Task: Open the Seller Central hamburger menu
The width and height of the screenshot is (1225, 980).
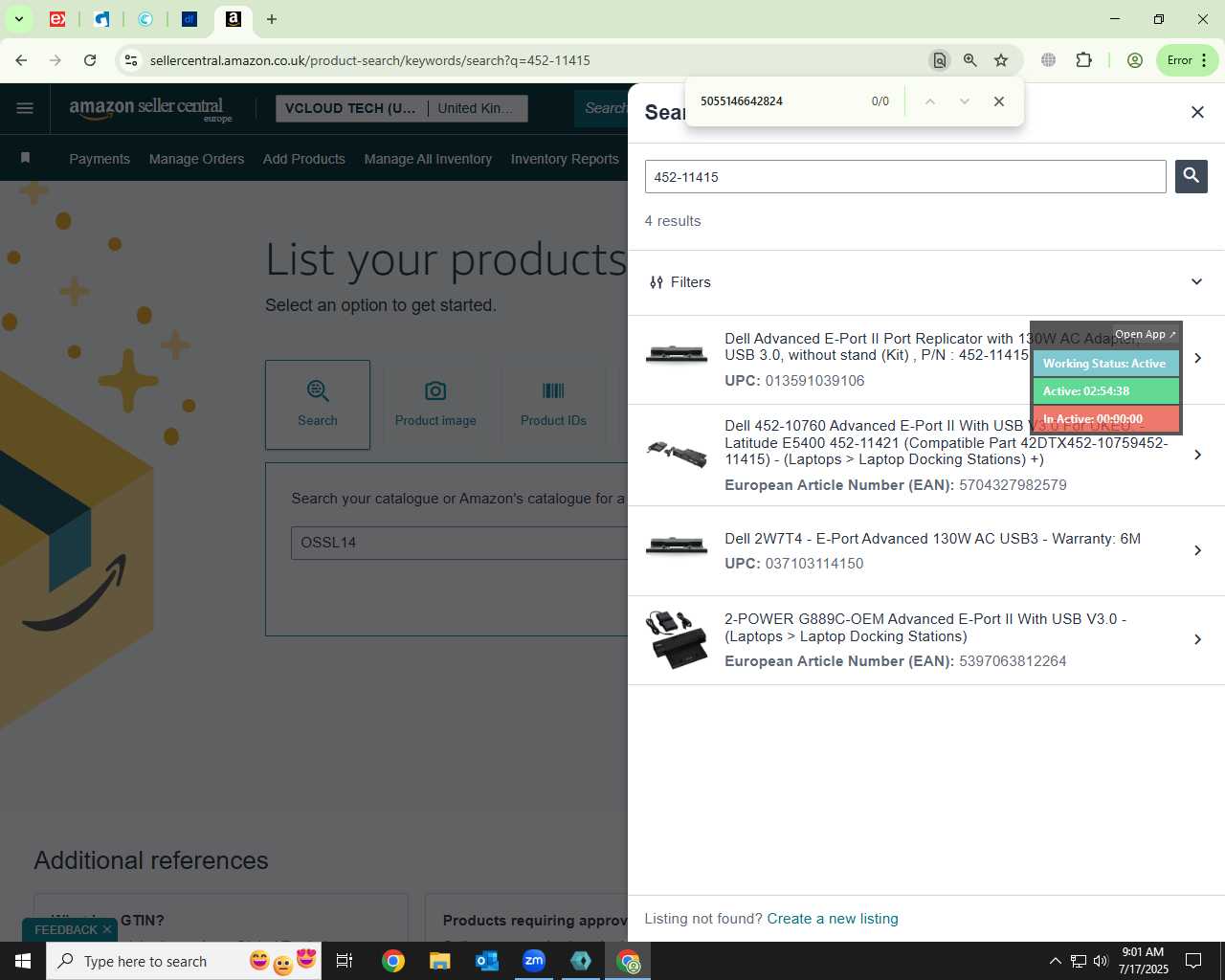Action: click(25, 108)
